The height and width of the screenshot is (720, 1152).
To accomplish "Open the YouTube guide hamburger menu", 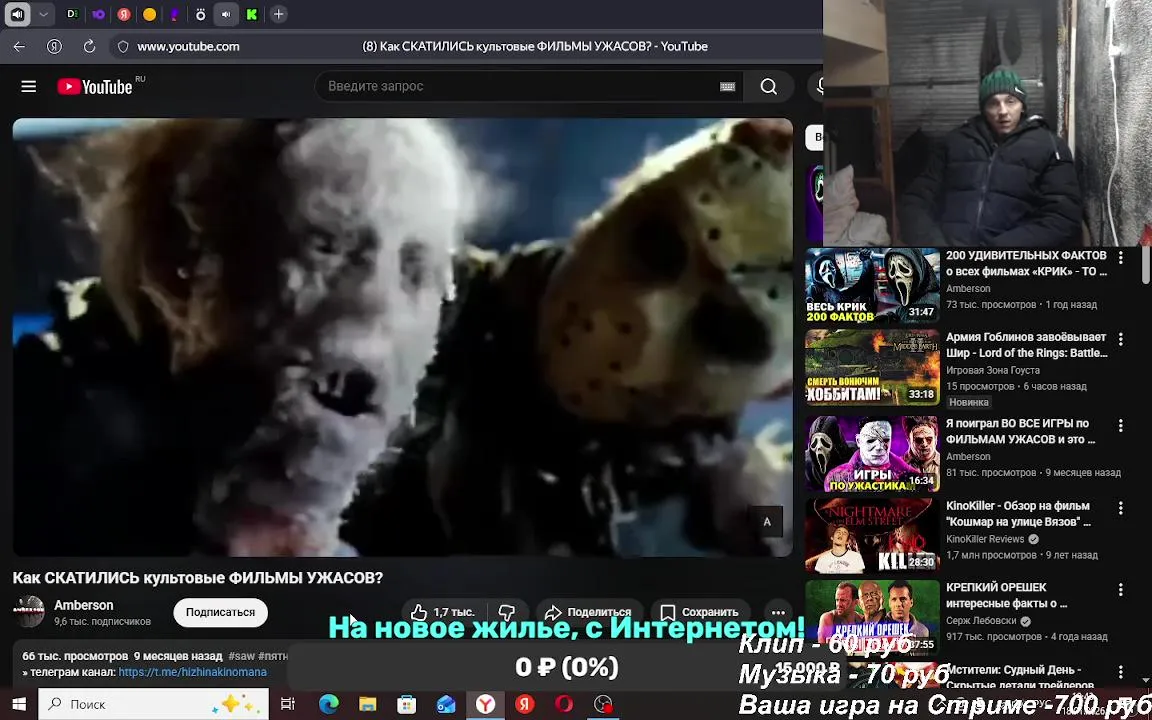I will click(x=29, y=87).
